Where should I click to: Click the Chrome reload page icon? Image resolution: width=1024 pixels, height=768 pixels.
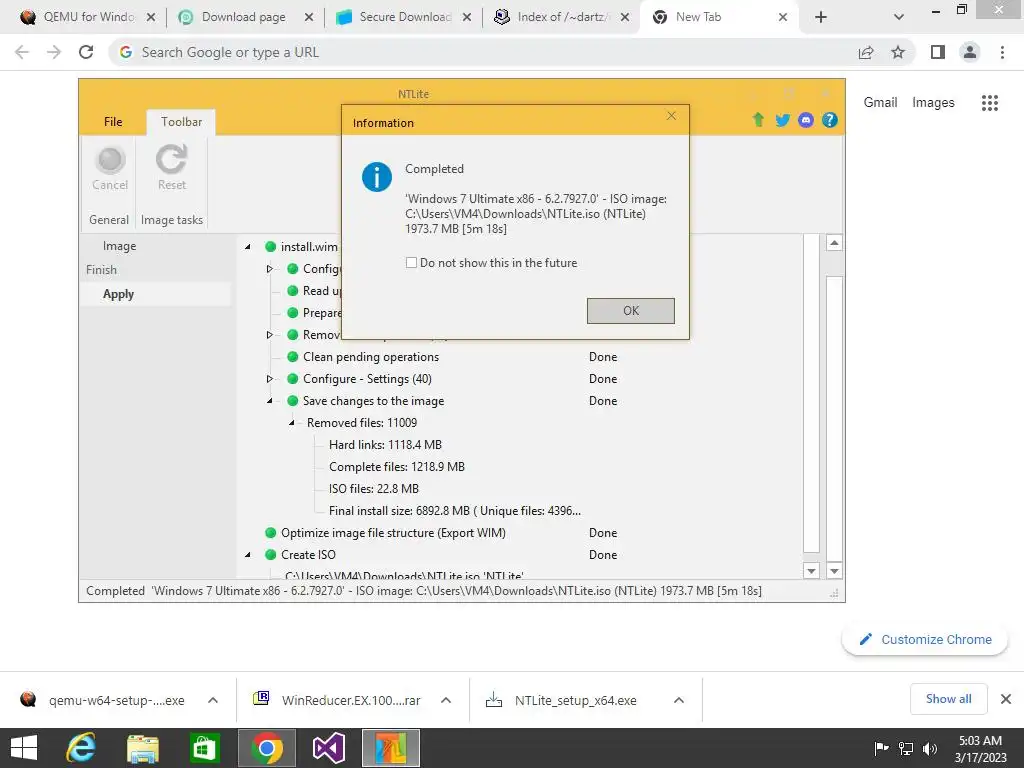[86, 52]
